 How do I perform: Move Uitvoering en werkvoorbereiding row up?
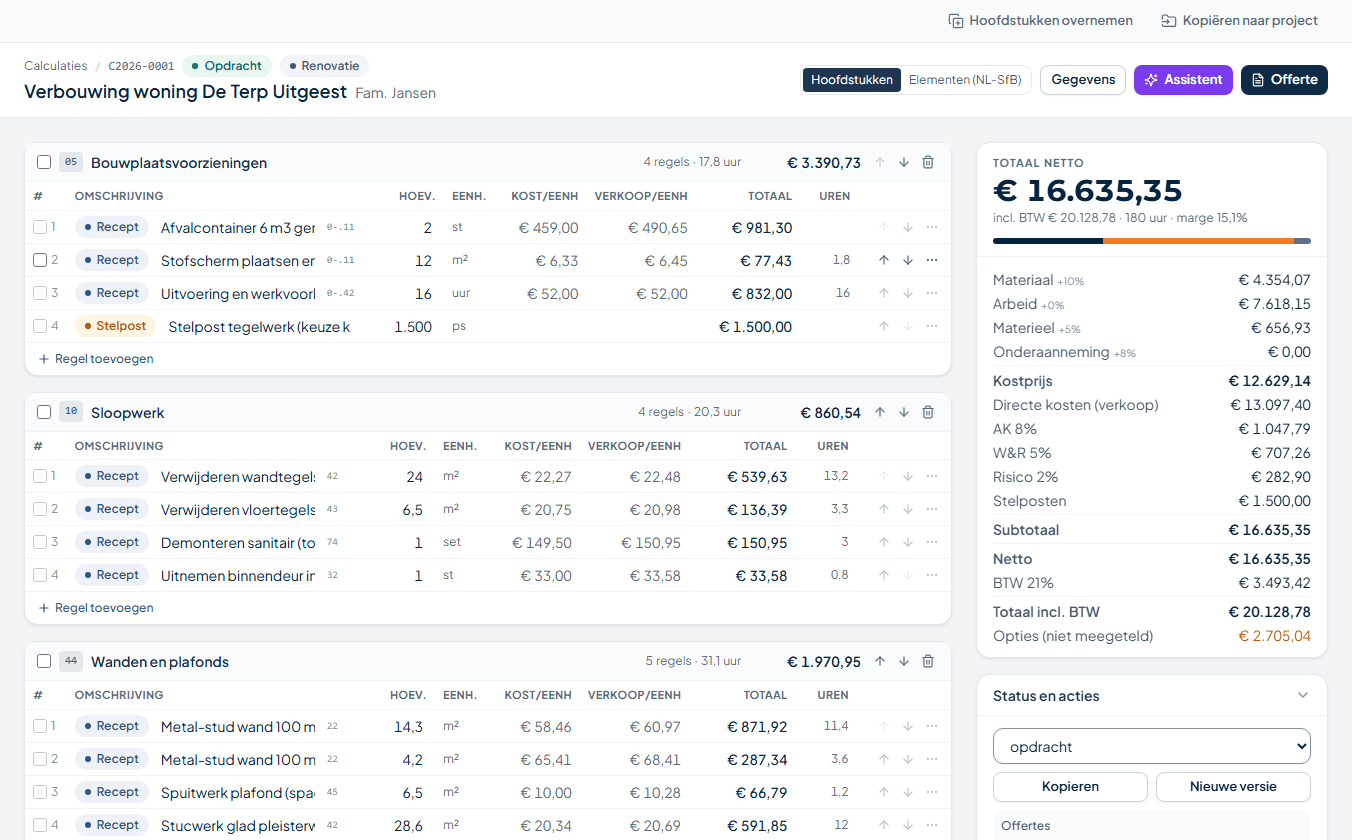click(x=884, y=293)
